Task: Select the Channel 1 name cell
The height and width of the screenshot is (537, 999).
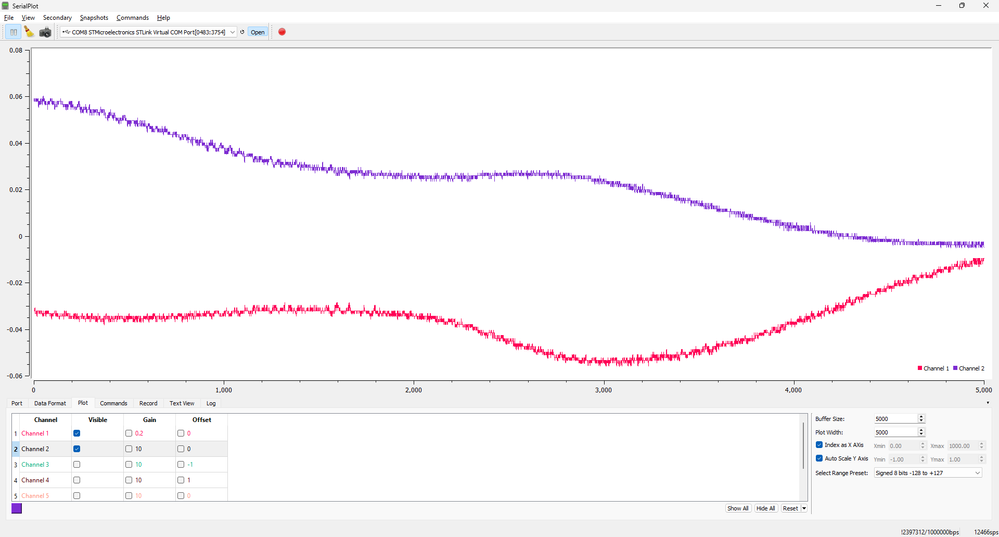Action: (x=45, y=433)
